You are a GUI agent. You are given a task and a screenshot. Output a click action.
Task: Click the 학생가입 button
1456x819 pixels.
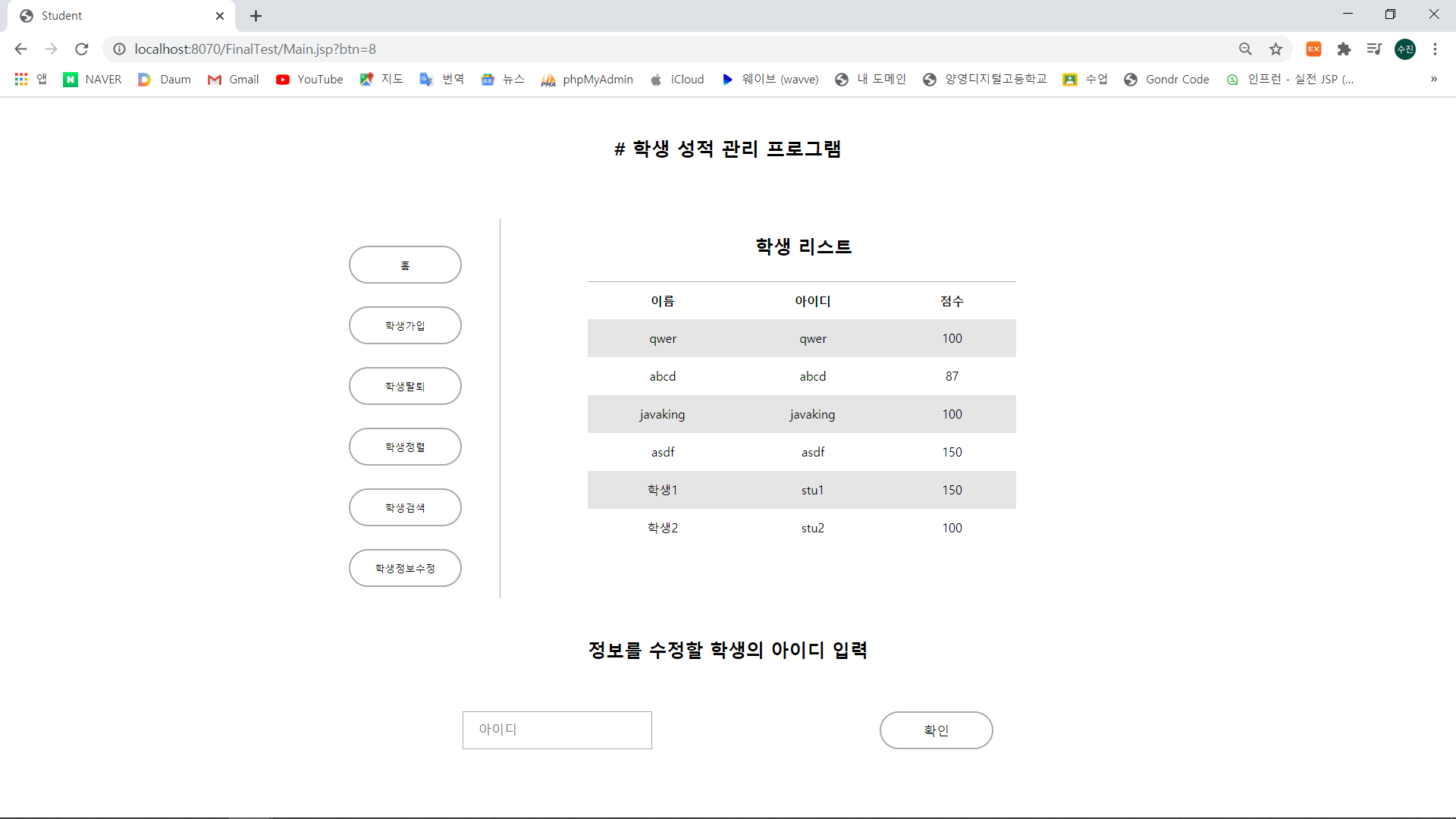(x=405, y=325)
